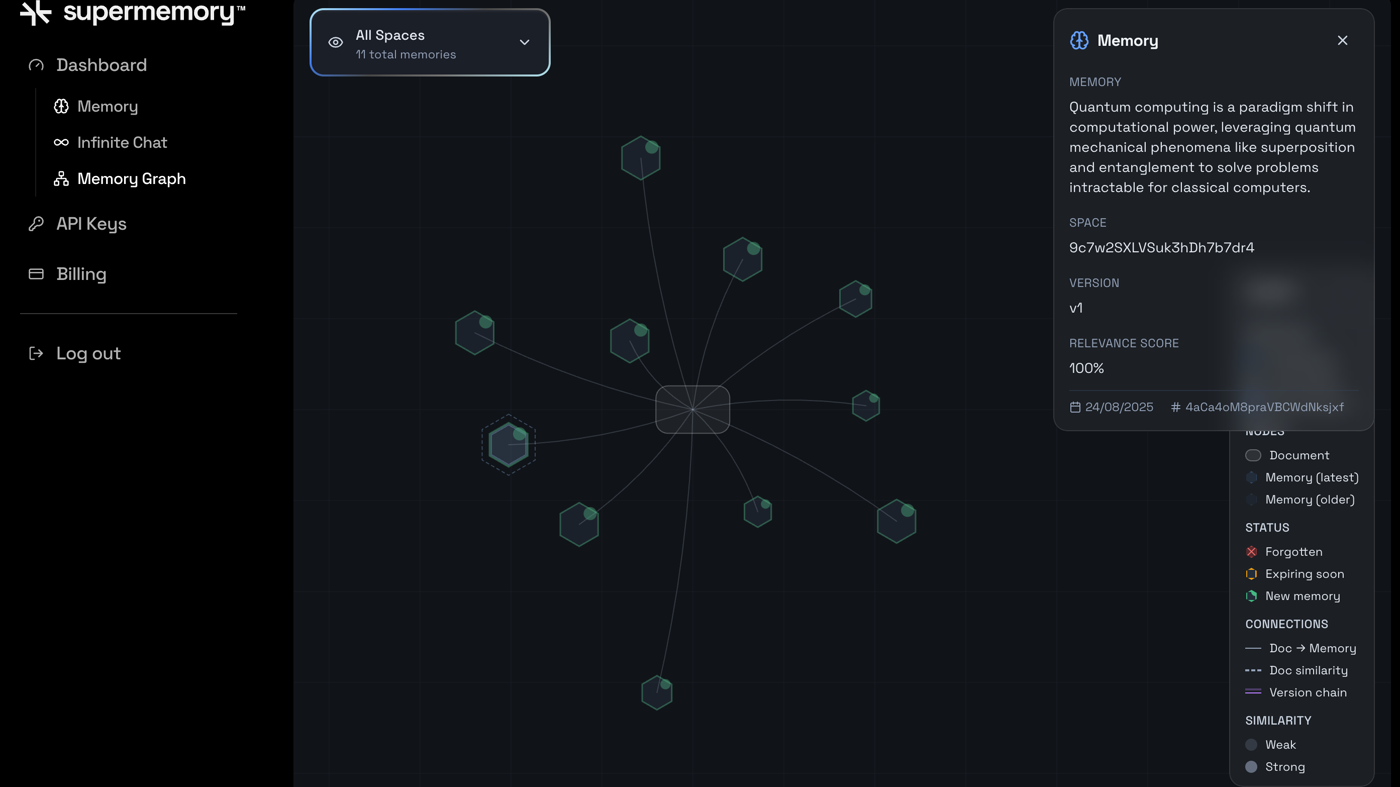The height and width of the screenshot is (787, 1400).
Task: Click the "Memory (older)" legend label
Action: pyautogui.click(x=1310, y=499)
